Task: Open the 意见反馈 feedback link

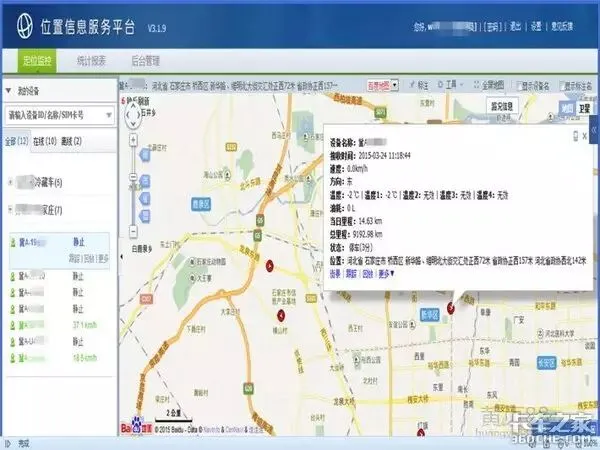Action: point(562,26)
